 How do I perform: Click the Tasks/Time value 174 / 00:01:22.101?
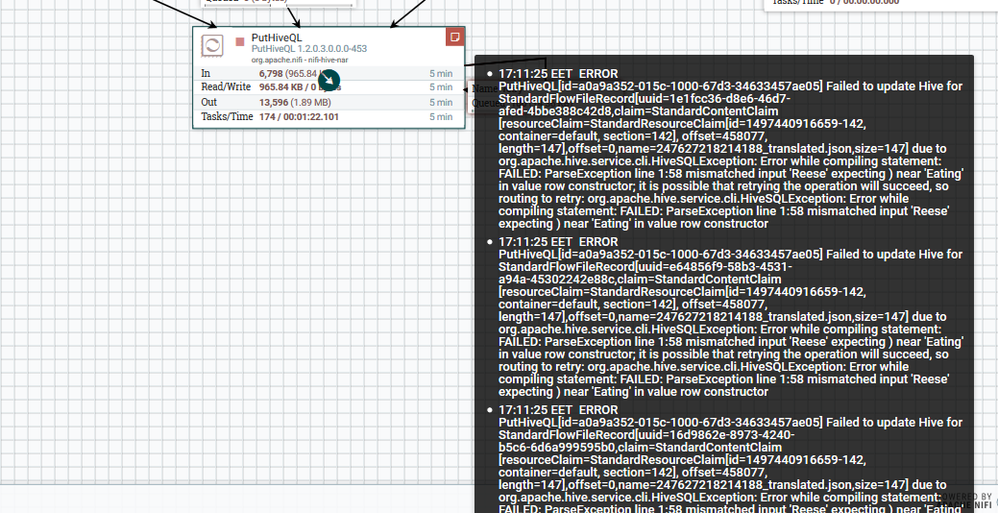pos(299,117)
